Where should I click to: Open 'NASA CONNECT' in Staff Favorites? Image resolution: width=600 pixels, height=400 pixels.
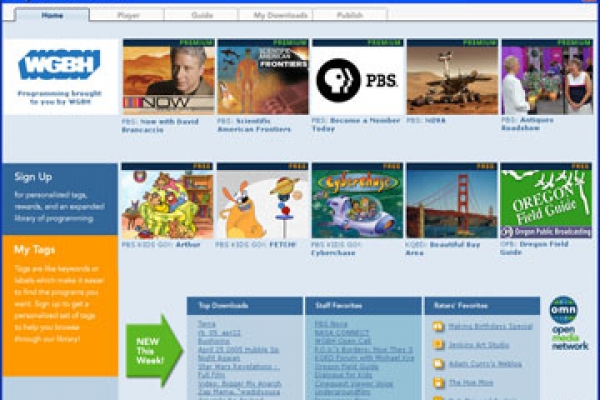(x=342, y=332)
